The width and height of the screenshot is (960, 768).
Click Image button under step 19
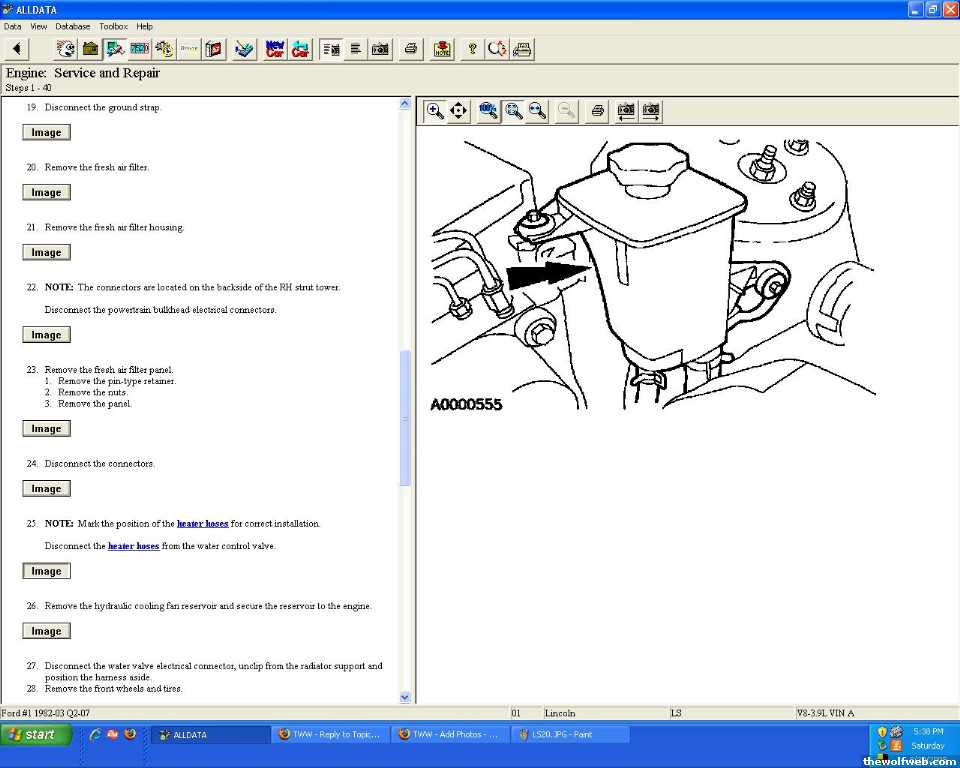pyautogui.click(x=46, y=132)
